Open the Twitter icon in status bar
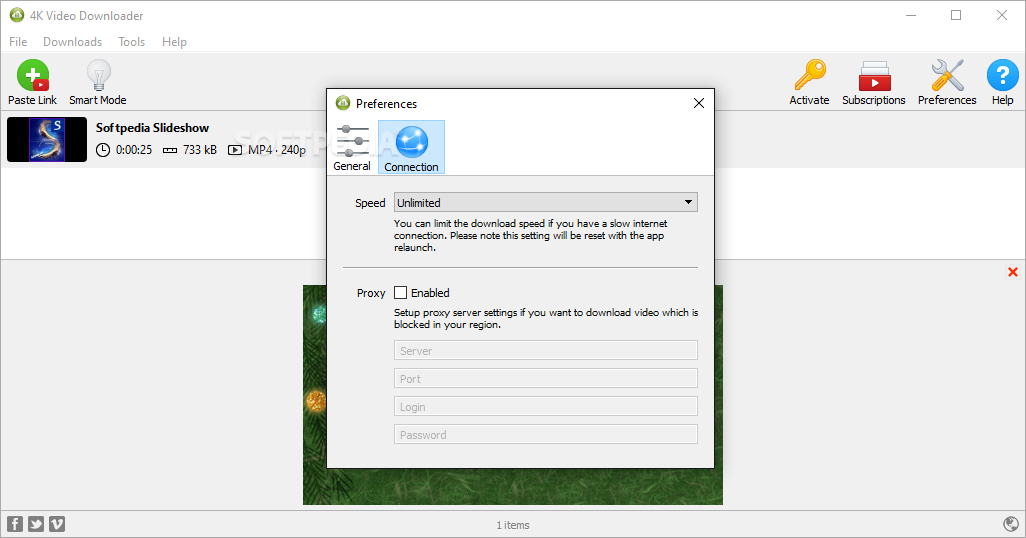Image resolution: width=1026 pixels, height=538 pixels. click(36, 524)
